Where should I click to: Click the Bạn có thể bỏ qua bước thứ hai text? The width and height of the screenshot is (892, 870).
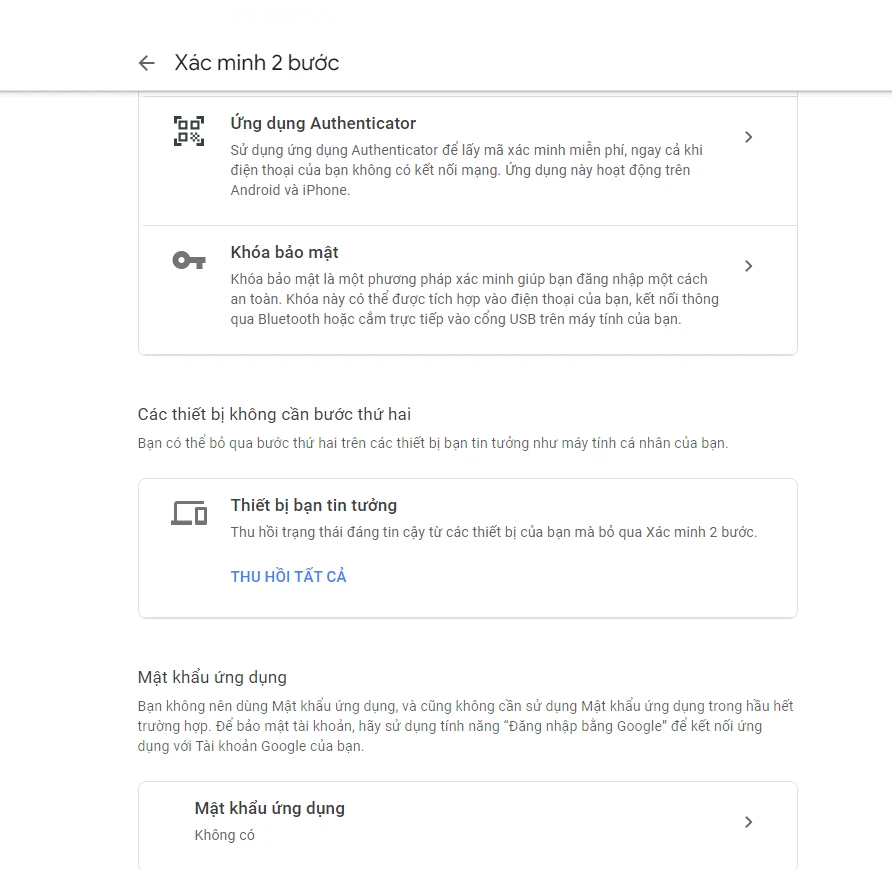point(433,443)
